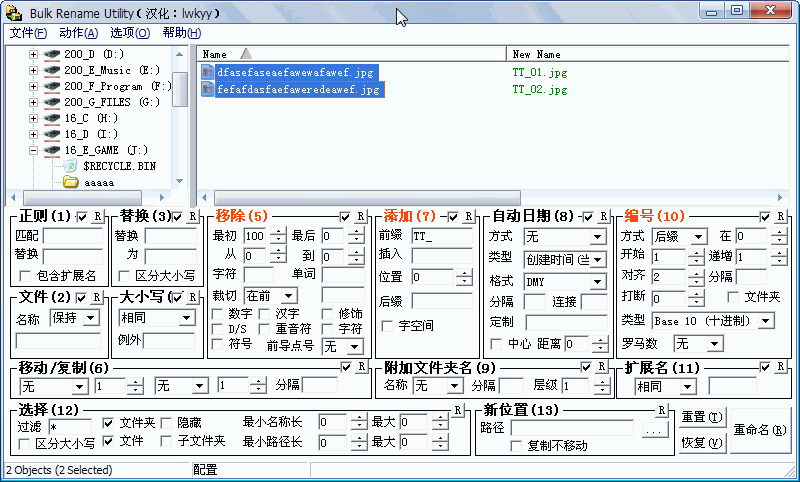Image resolution: width=800 pixels, height=482 pixels.
Task: Open the 罗马数 dropdown
Action: [x=715, y=344]
